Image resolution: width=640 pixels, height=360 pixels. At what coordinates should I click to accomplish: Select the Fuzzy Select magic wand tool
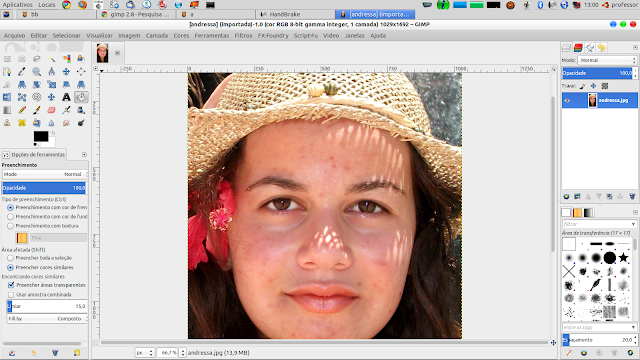pyautogui.click(x=51, y=59)
